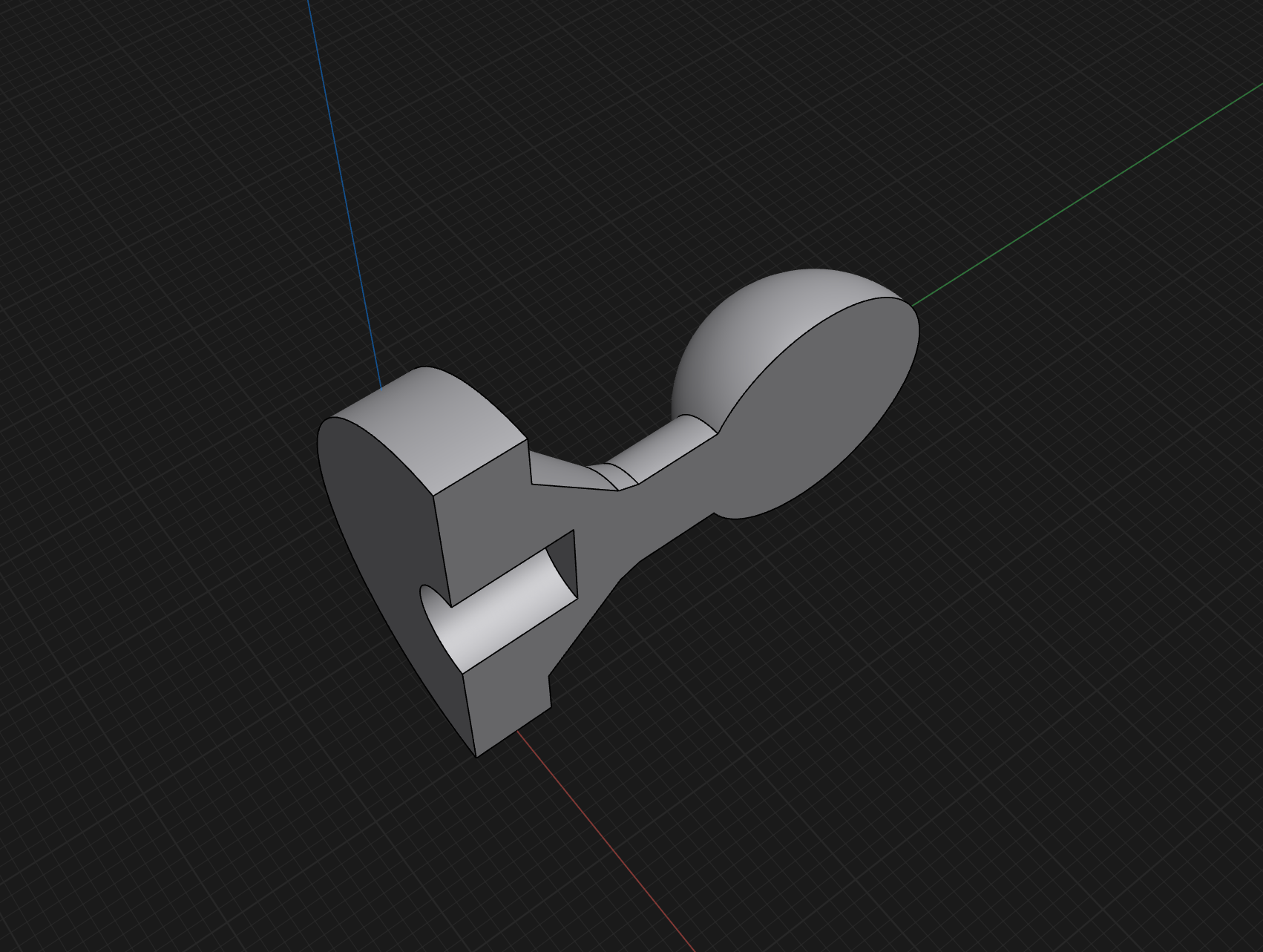Viewport: 1263px width, 952px height.
Task: Select the red X axis line
Action: coord(605,838)
